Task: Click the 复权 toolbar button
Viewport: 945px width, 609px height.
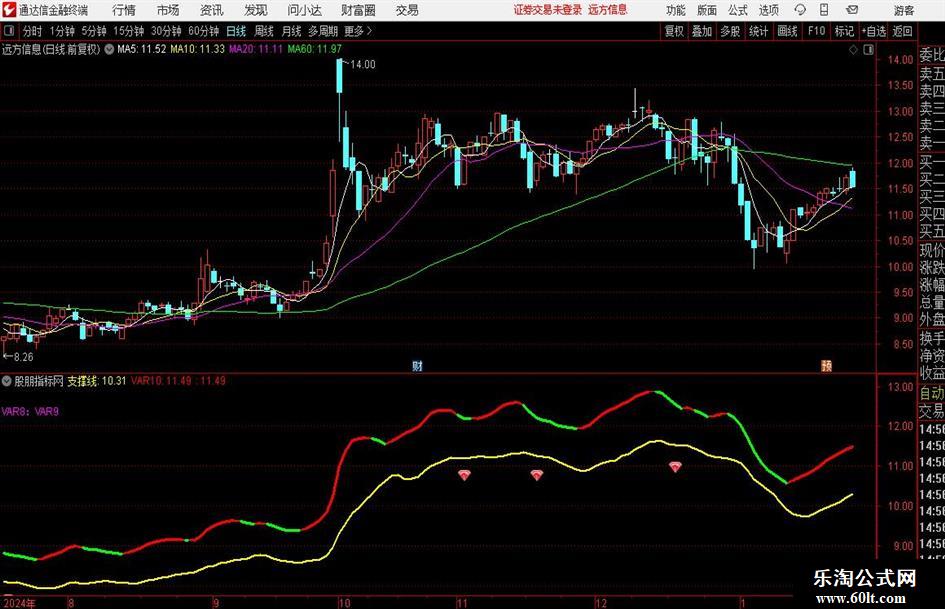Action: [674, 31]
